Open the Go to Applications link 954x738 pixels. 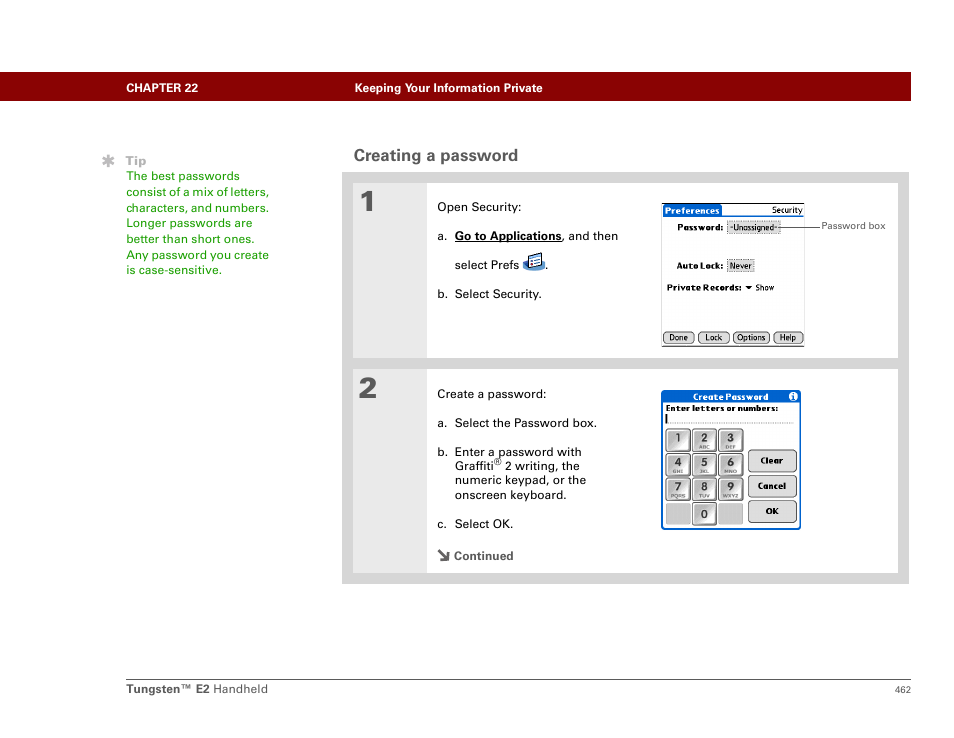508,236
